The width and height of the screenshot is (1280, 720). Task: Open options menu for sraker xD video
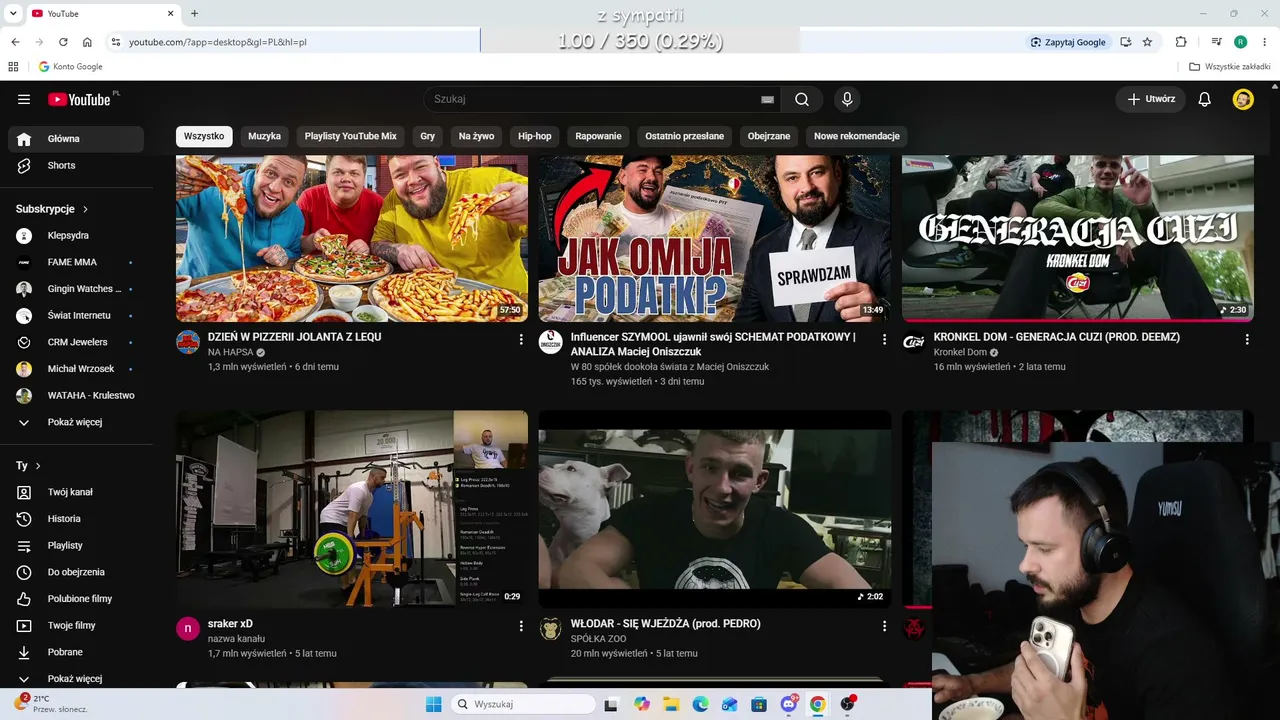(521, 626)
